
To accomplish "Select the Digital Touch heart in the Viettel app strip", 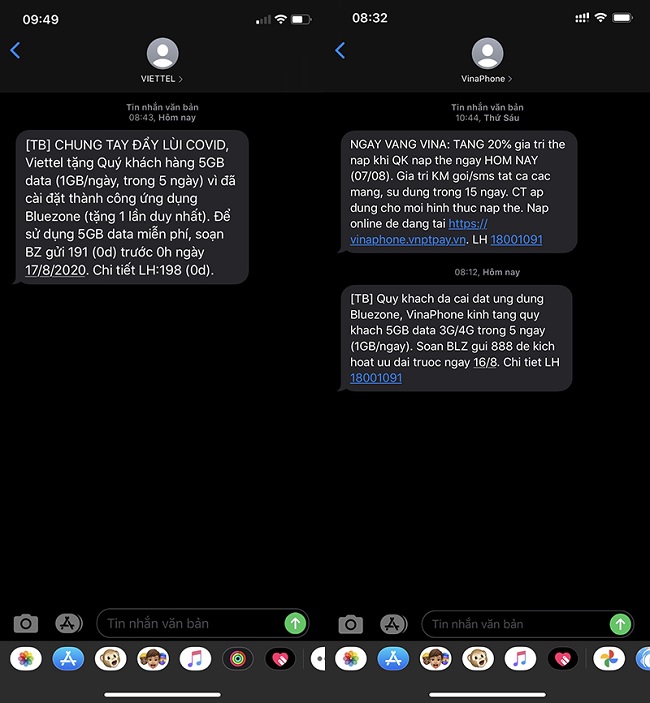I will point(281,659).
